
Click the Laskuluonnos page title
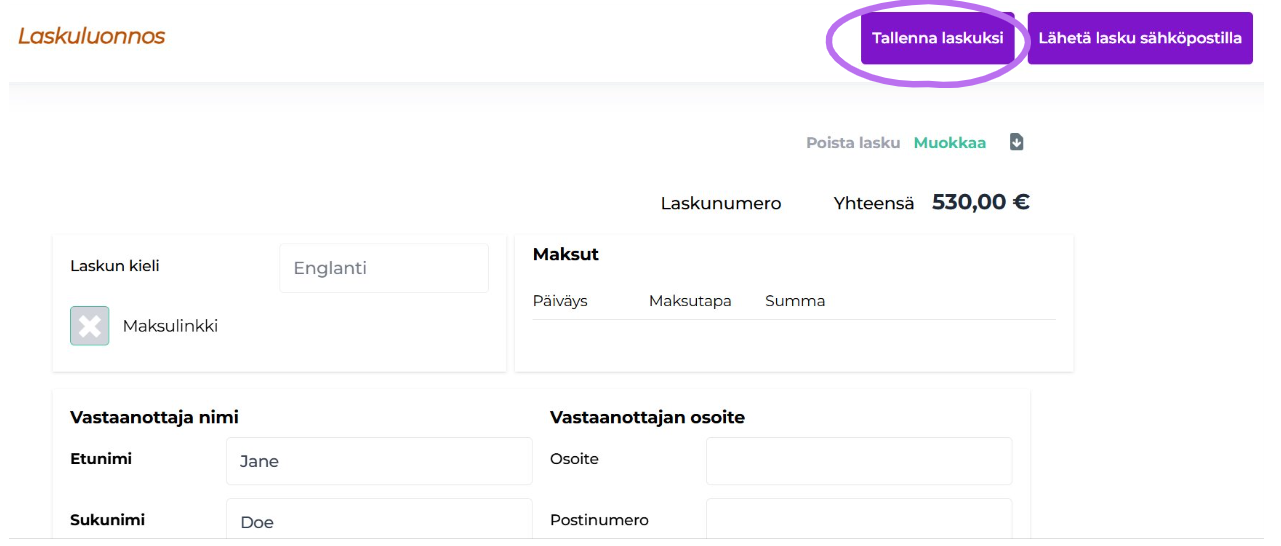coord(92,37)
